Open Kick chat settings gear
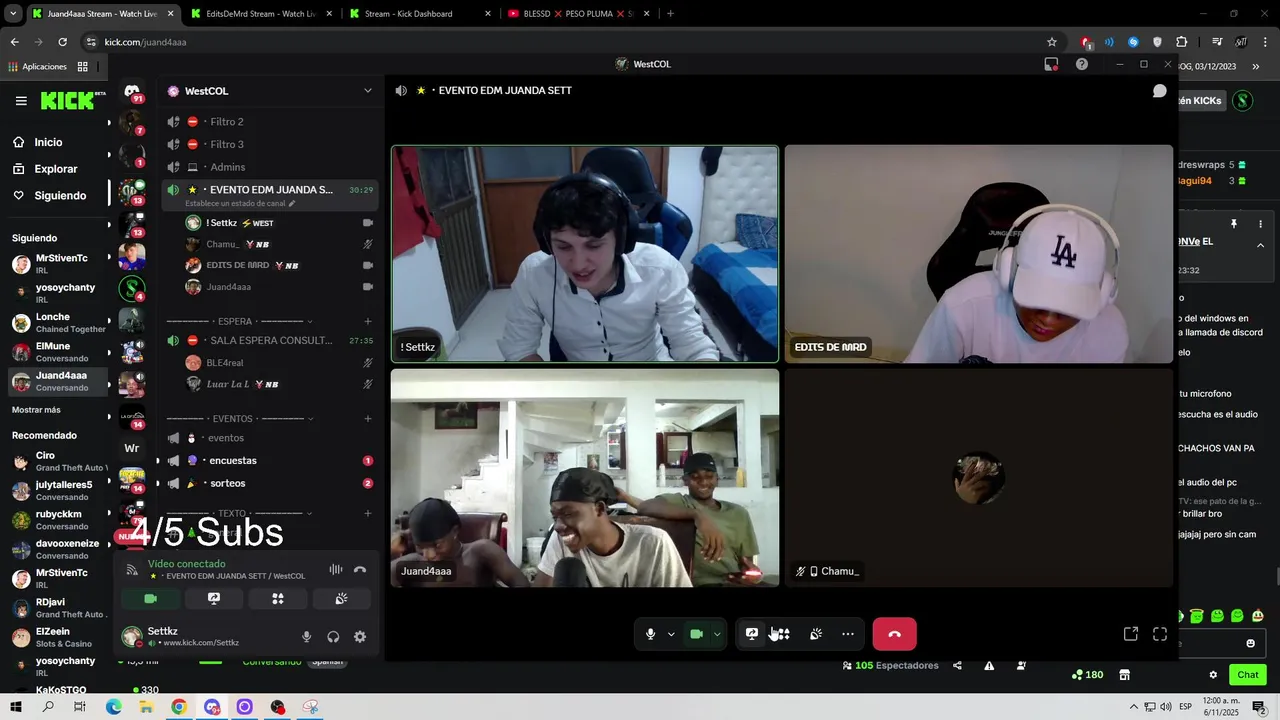The height and width of the screenshot is (720, 1280). click(x=1213, y=675)
